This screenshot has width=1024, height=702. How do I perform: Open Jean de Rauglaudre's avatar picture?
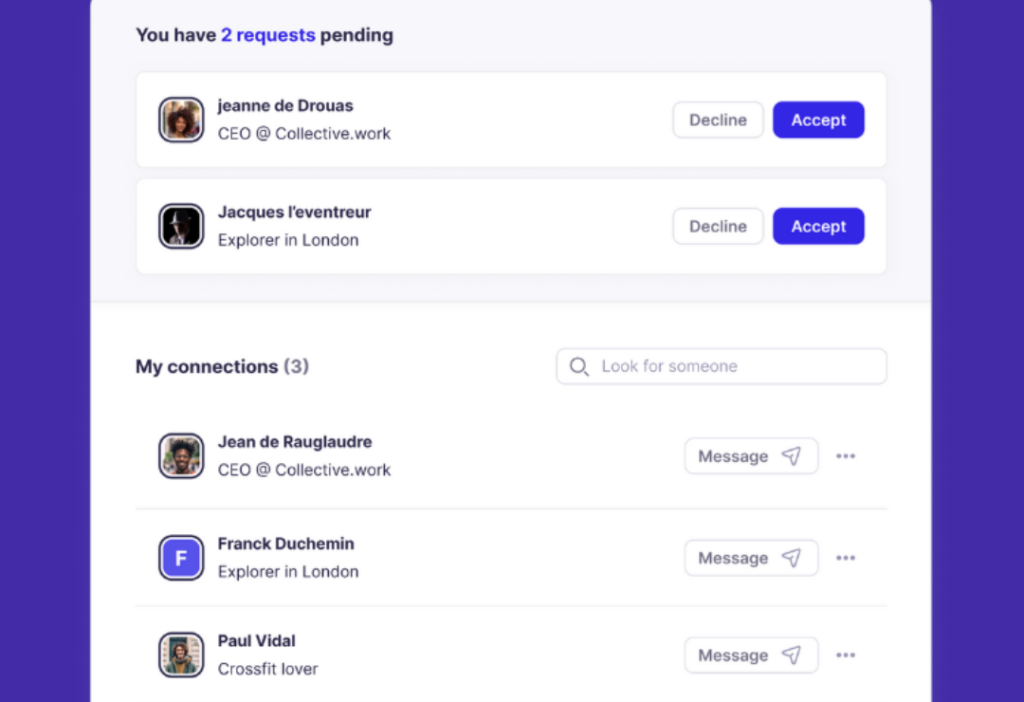[181, 456]
